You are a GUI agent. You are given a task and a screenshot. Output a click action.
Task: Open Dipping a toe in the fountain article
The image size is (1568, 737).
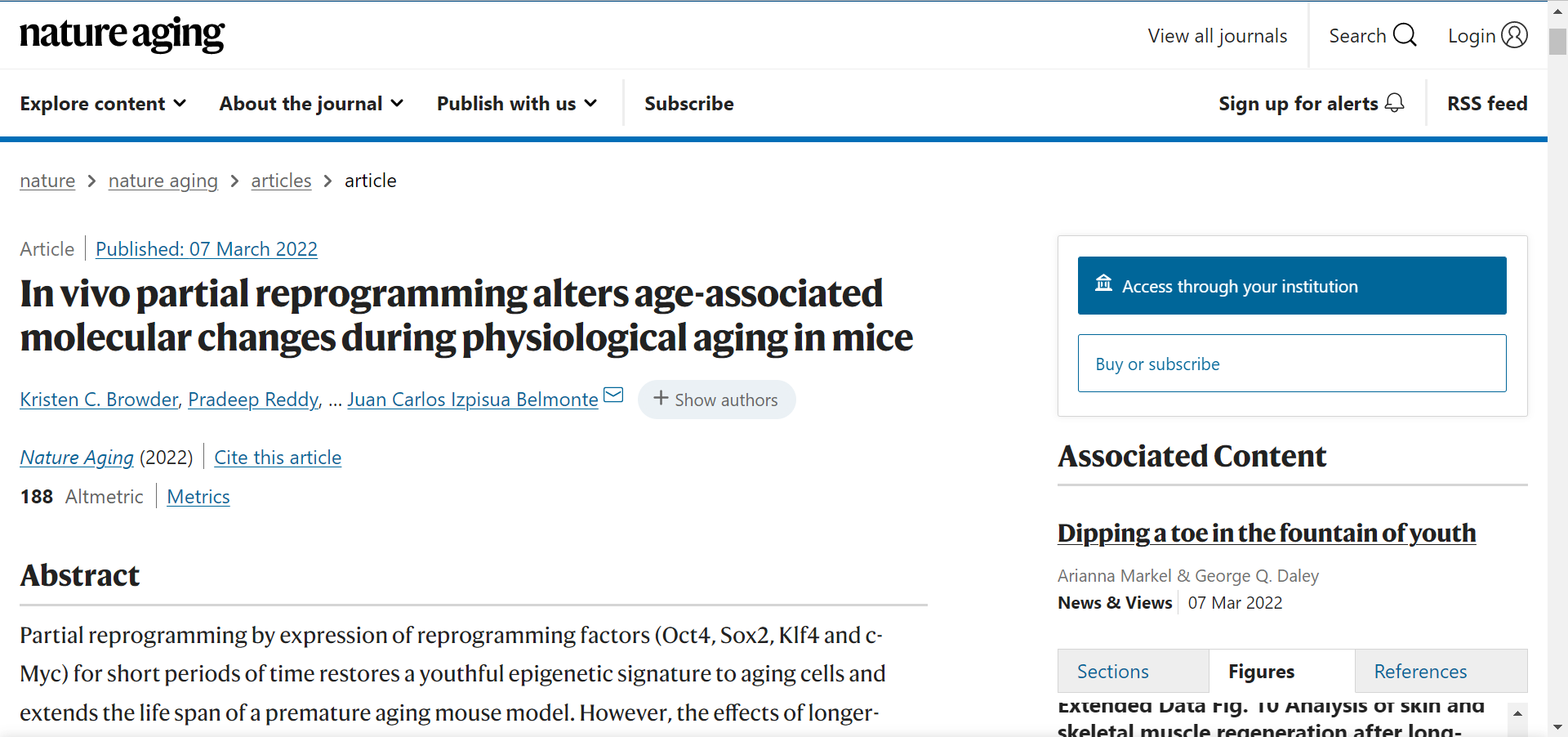(1266, 533)
